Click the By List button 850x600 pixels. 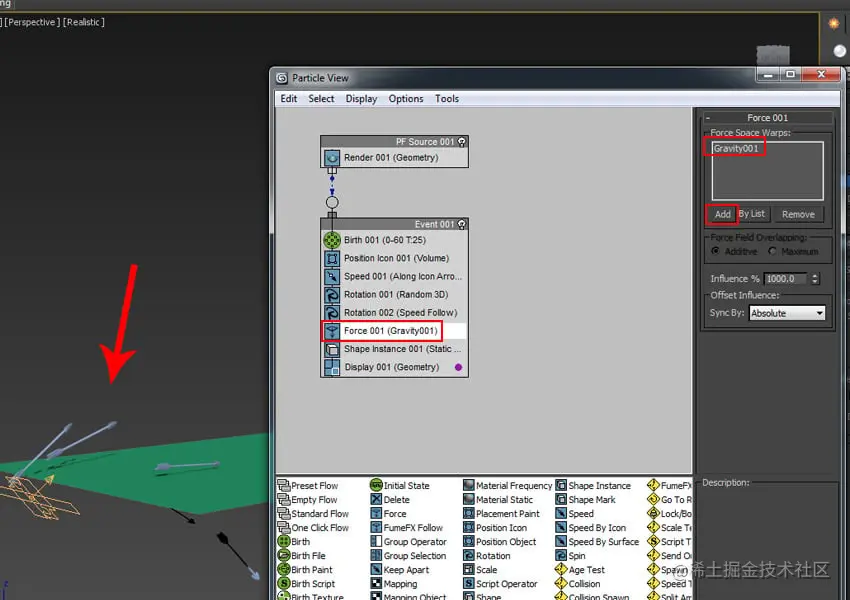click(752, 214)
